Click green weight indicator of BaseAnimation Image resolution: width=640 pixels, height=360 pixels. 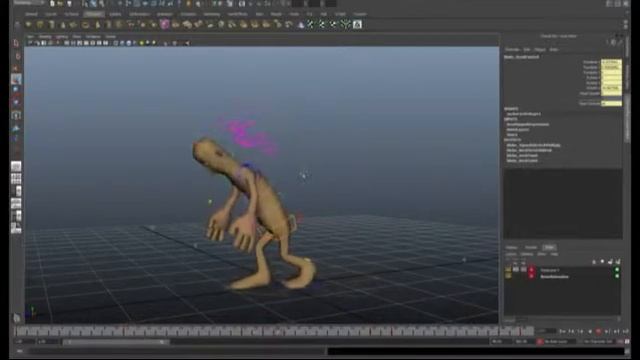click(617, 277)
